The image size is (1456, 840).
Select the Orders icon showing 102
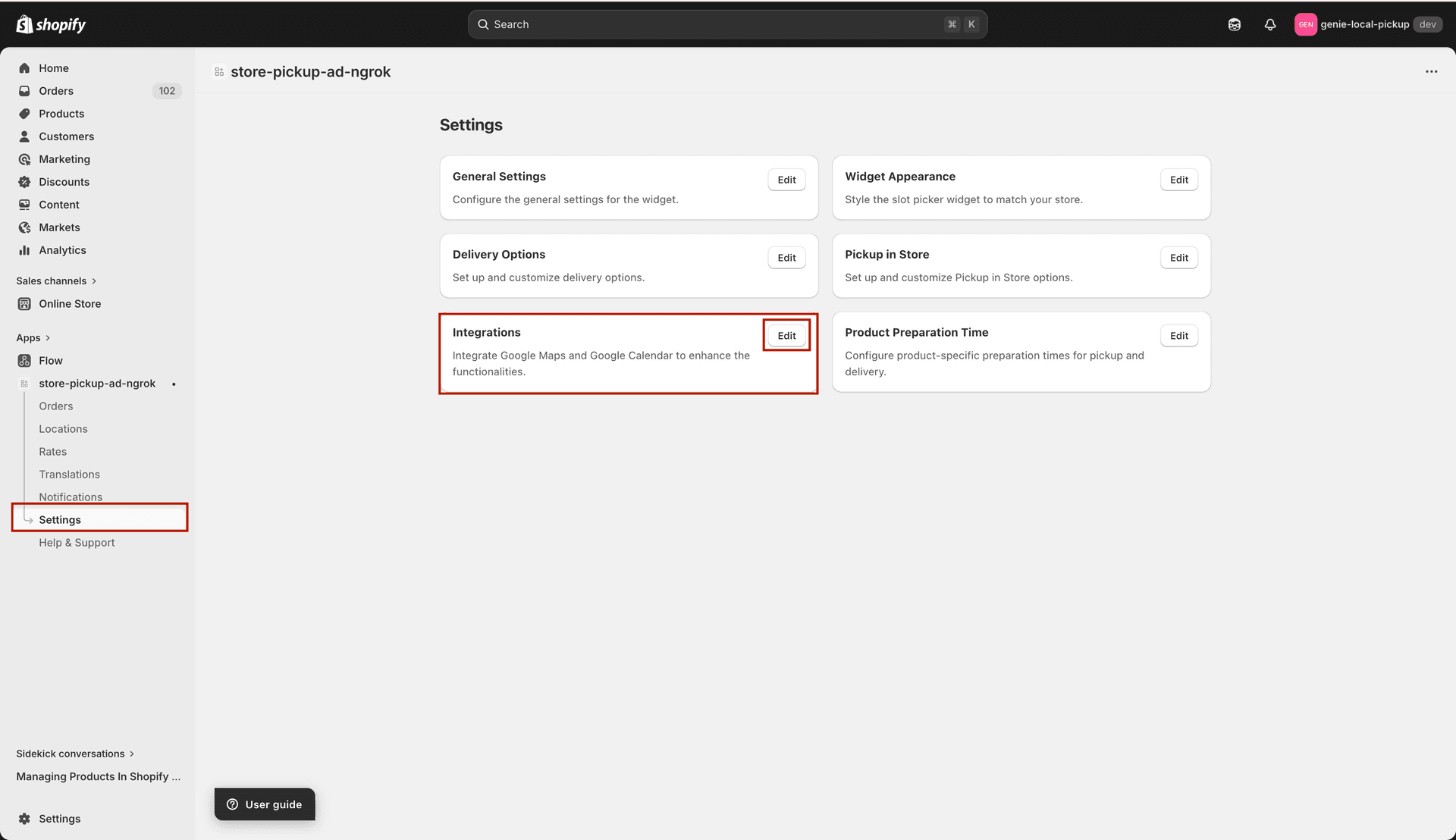[25, 90]
